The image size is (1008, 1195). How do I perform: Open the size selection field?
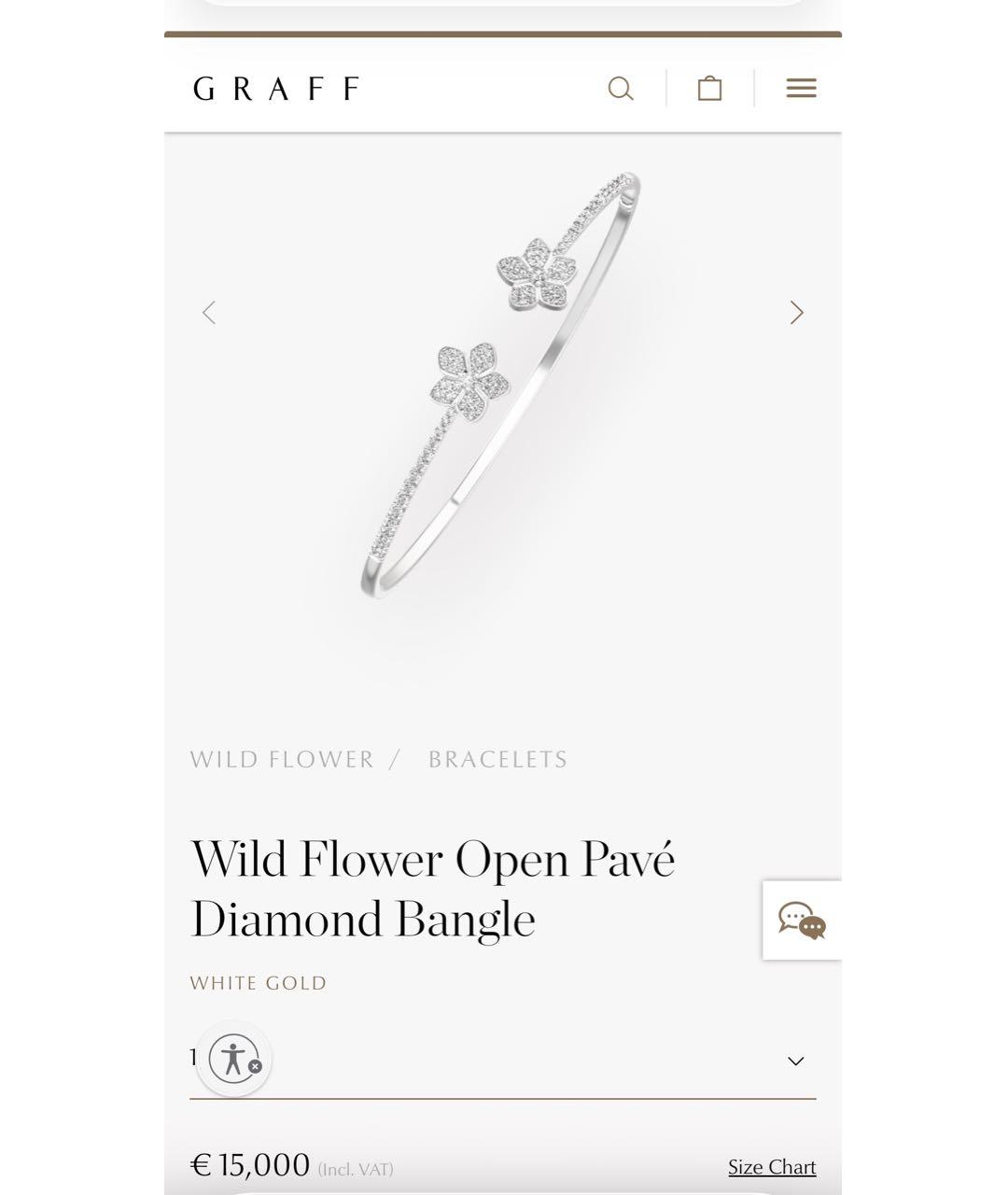[x=502, y=1061]
